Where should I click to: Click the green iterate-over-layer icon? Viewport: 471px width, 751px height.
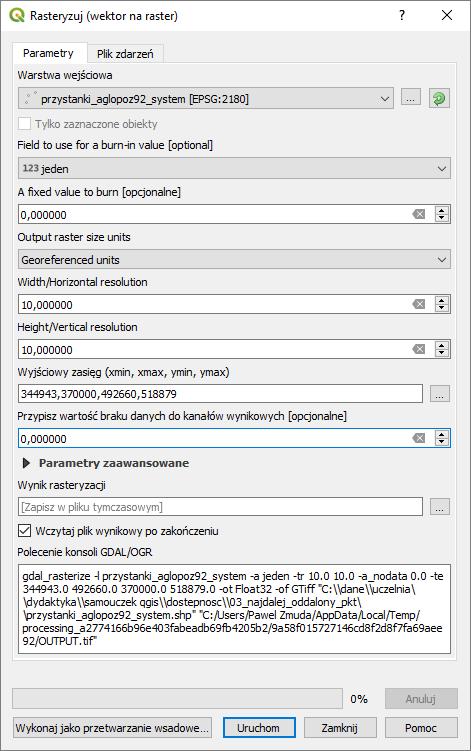pos(439,99)
